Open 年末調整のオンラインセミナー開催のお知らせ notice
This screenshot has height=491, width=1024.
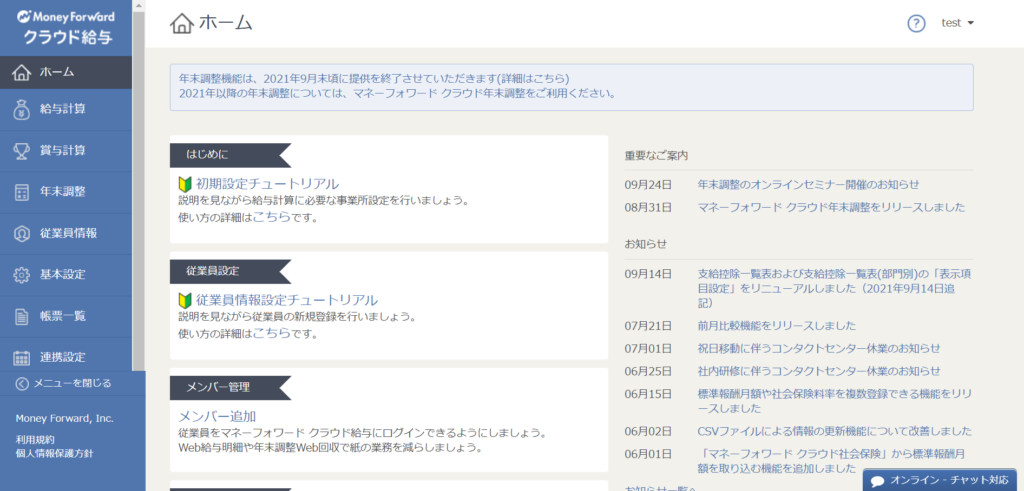(x=808, y=184)
